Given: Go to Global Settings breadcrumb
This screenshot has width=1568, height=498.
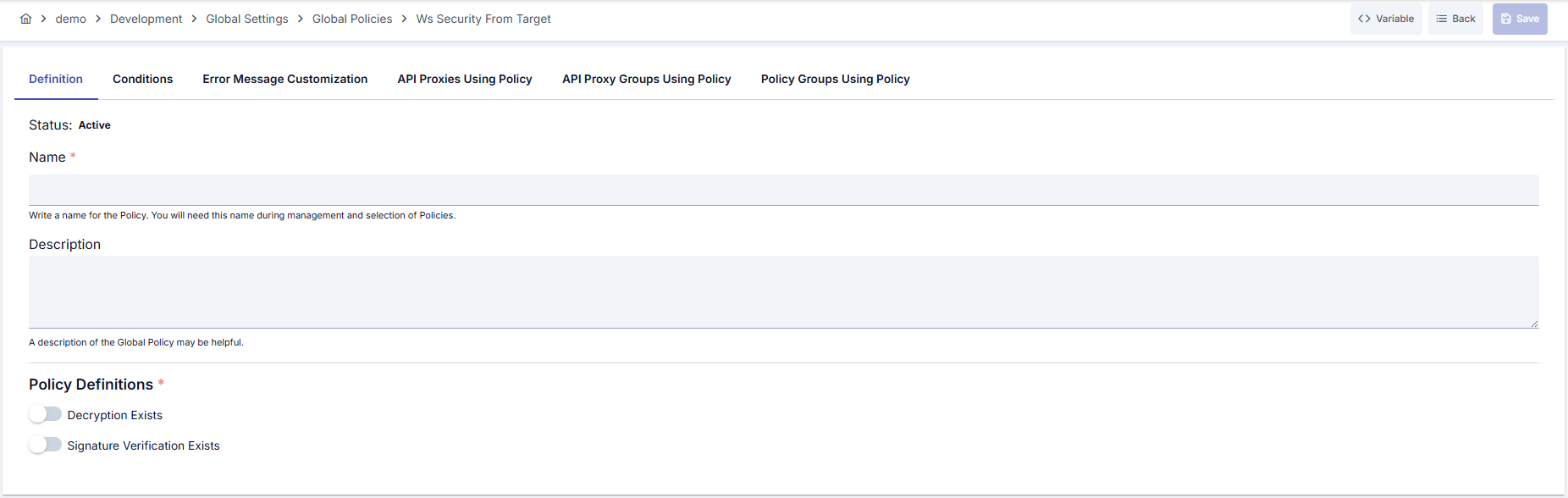Looking at the screenshot, I should coord(247,19).
